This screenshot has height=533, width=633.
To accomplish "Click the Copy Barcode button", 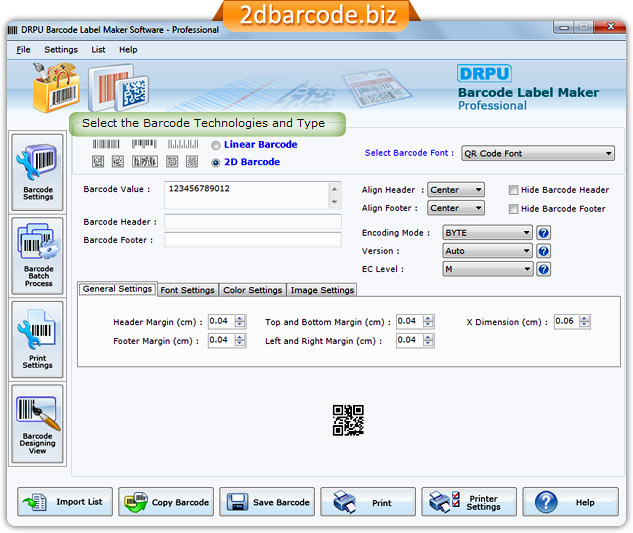I will click(166, 502).
